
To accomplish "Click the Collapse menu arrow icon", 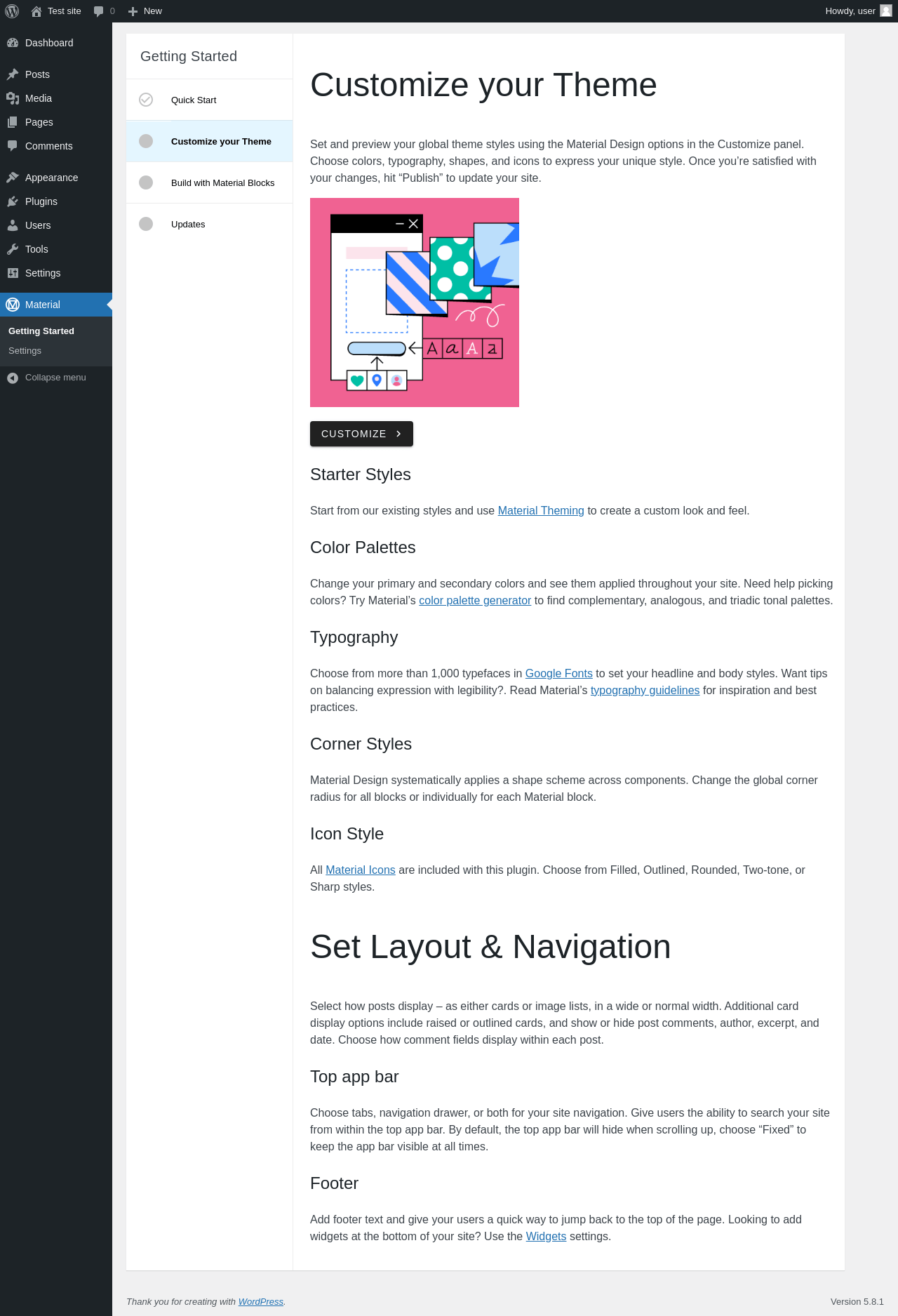I will click(13, 378).
